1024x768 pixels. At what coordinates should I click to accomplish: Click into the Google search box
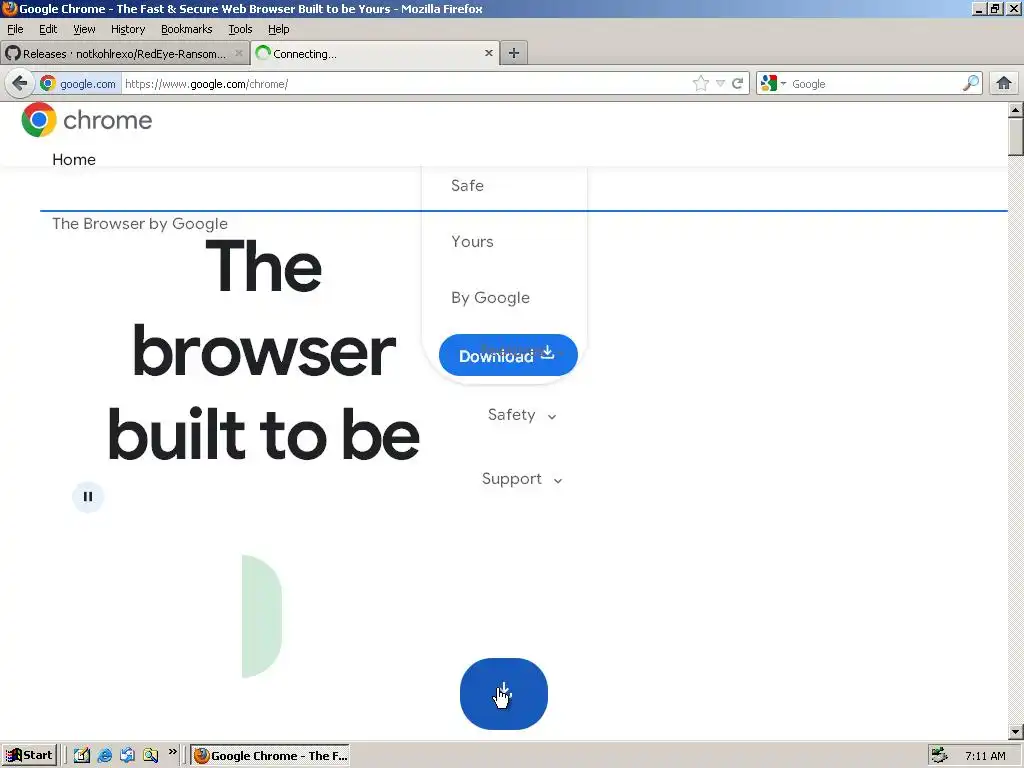tap(875, 84)
